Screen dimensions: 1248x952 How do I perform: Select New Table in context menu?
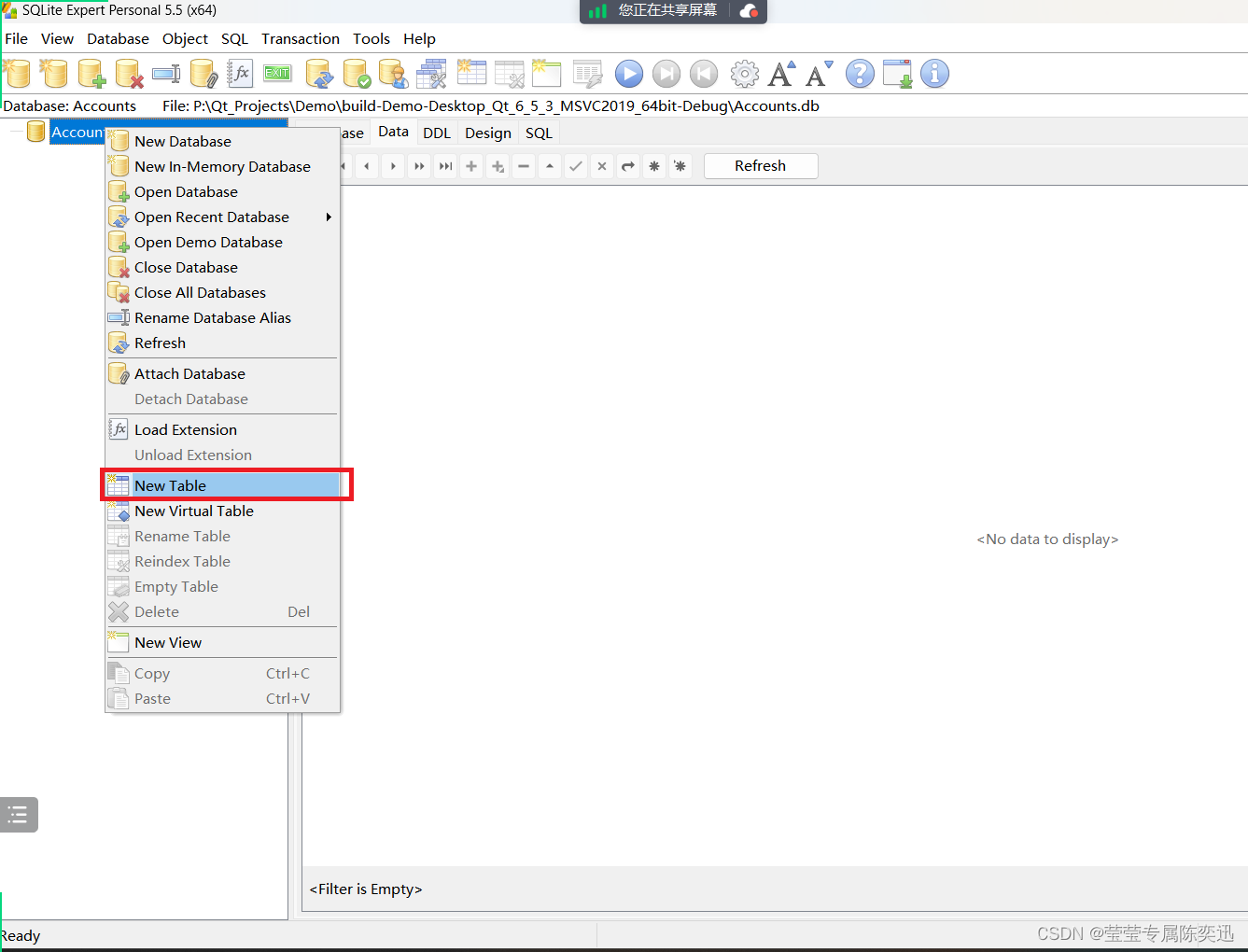[x=223, y=485]
